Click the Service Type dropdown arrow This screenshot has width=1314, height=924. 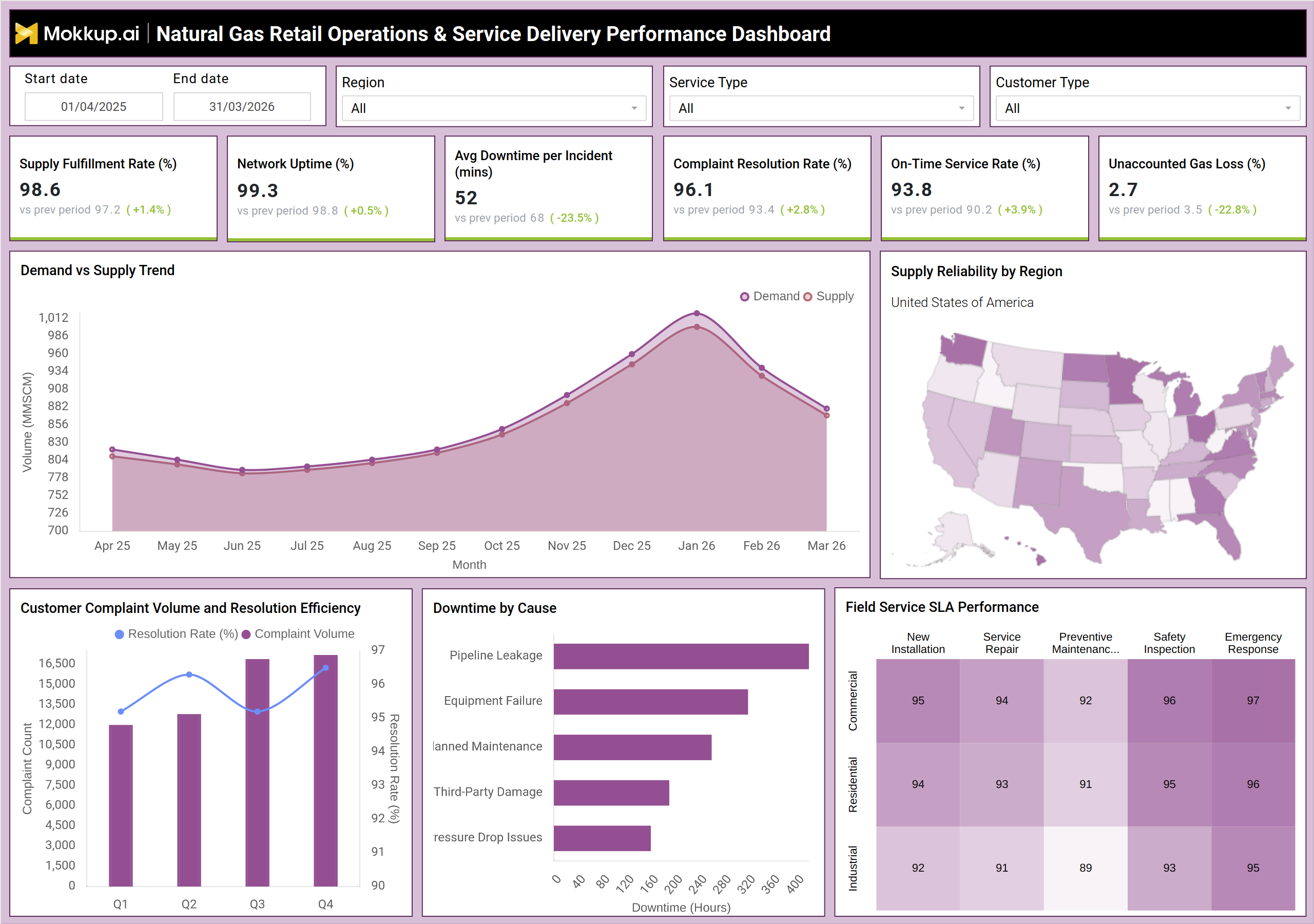coord(961,108)
